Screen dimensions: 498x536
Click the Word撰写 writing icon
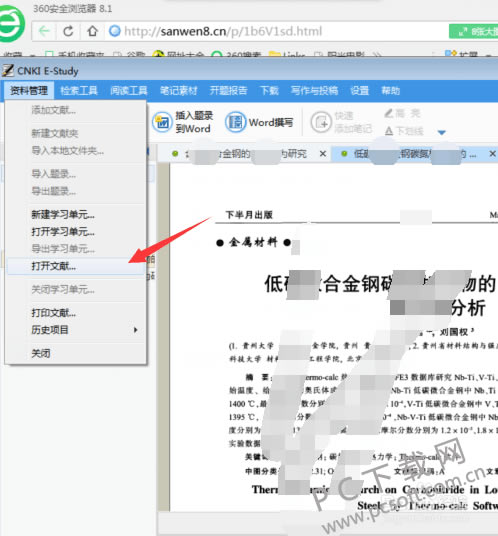(x=235, y=122)
